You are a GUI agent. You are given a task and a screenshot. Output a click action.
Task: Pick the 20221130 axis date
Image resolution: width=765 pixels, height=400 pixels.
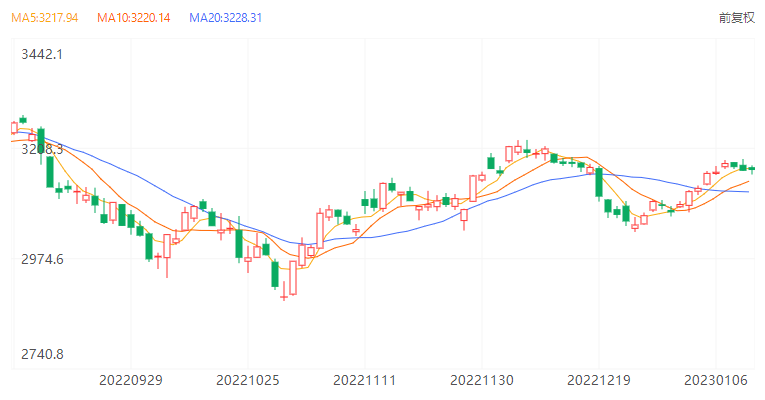pos(481,381)
